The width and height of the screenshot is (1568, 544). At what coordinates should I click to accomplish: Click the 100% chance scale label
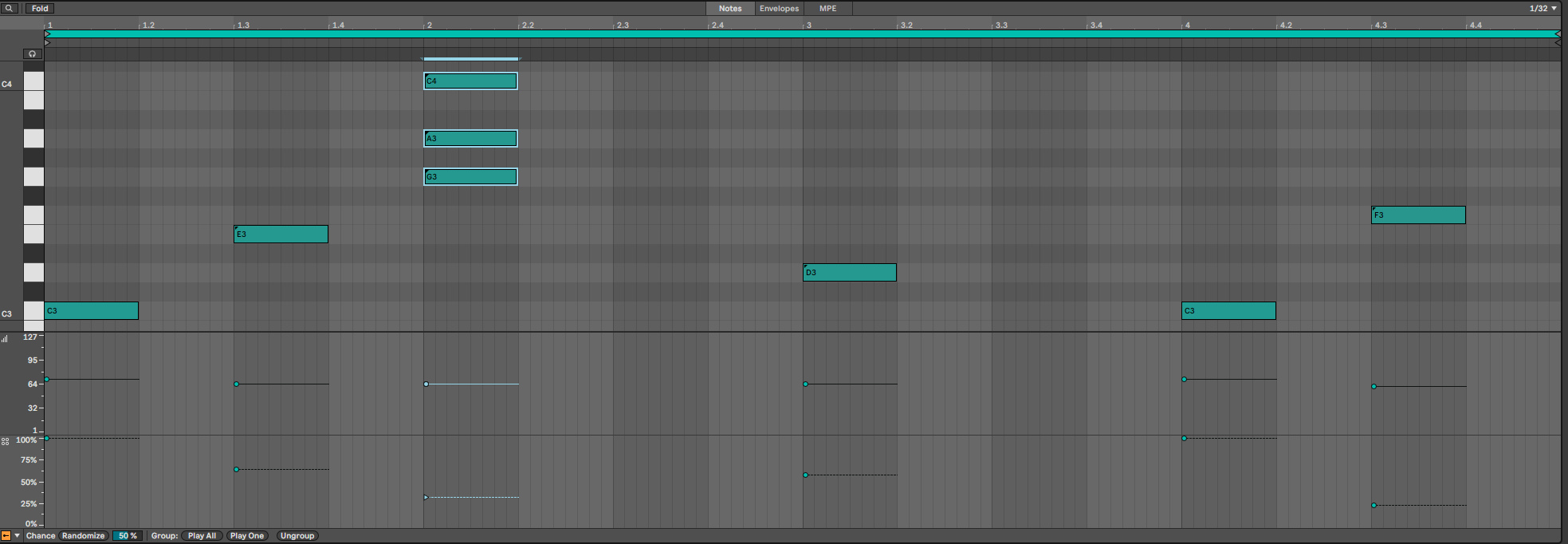point(26,440)
